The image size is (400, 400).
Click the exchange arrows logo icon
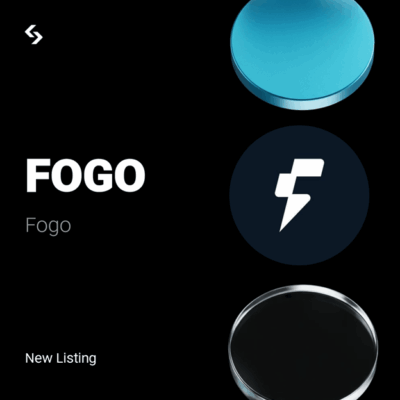[34, 34]
